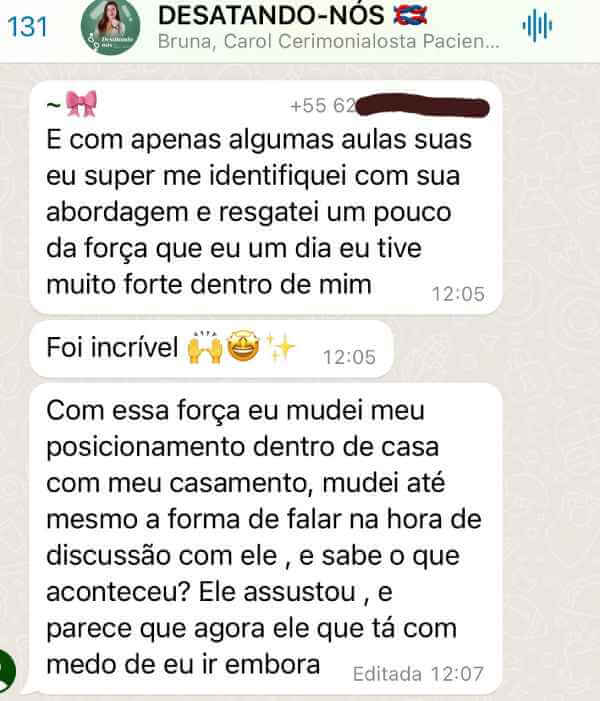Viewport: 600px width, 701px height.
Task: Tap the sender avatar beside the last message
Action: point(6,670)
